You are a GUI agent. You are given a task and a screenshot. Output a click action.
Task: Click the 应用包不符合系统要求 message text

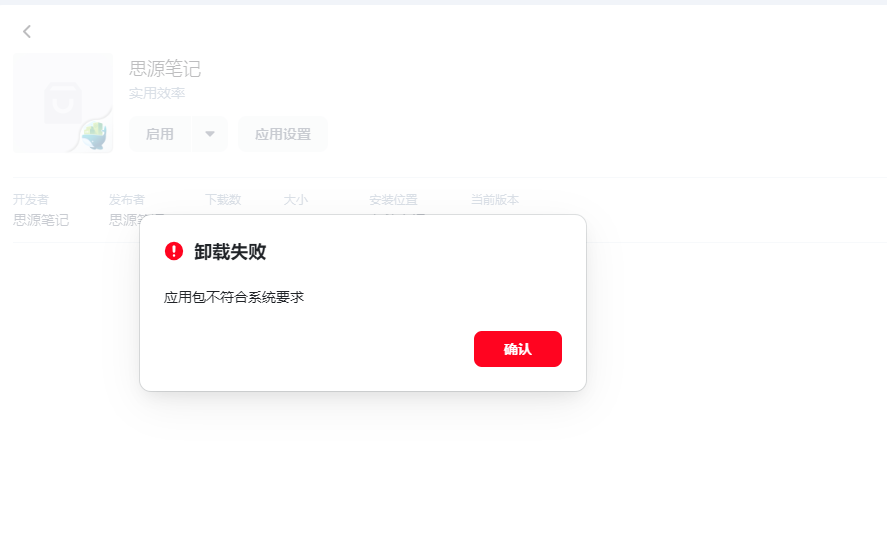[234, 297]
